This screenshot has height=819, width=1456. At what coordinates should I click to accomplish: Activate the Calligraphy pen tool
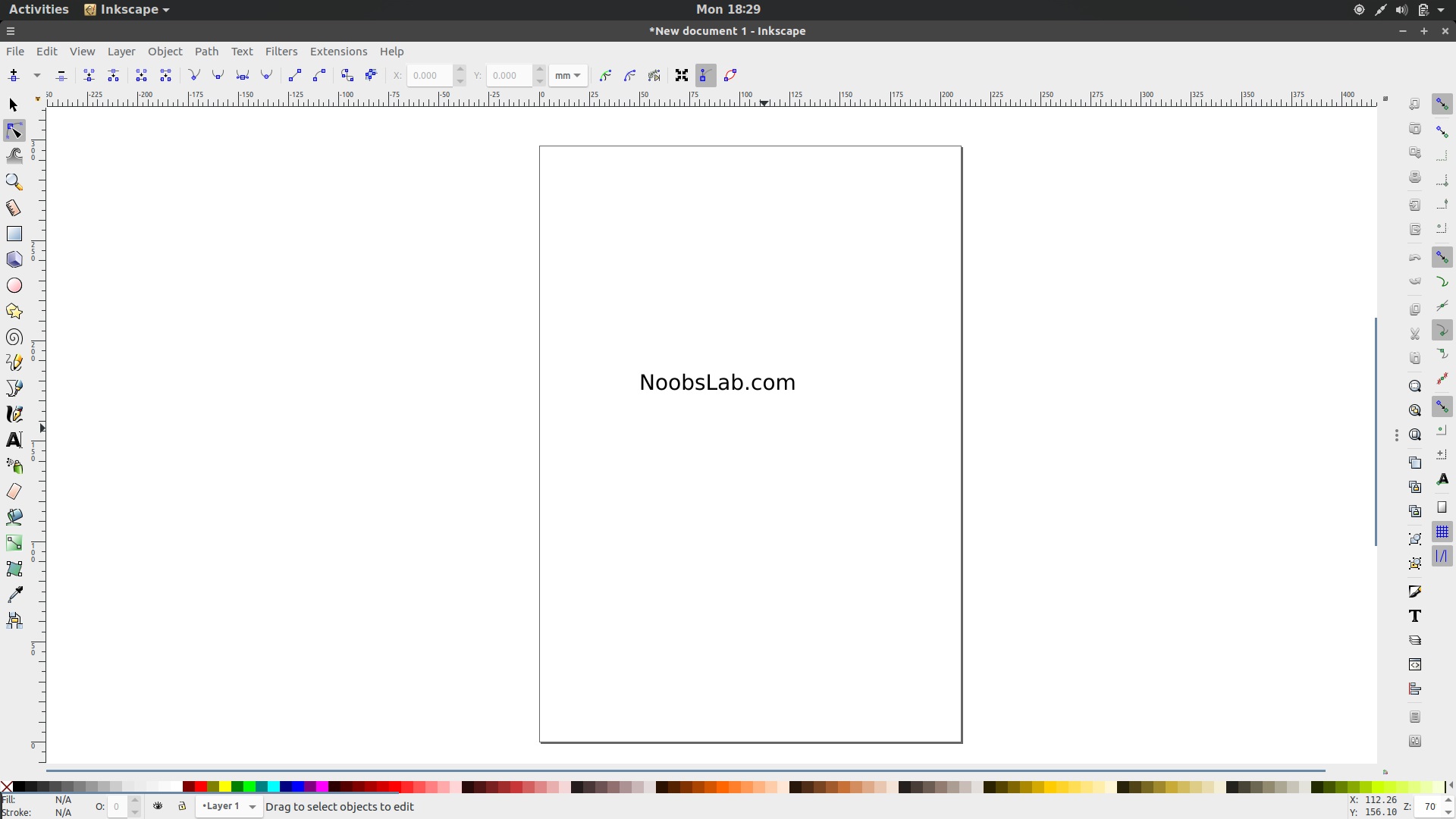(x=14, y=413)
